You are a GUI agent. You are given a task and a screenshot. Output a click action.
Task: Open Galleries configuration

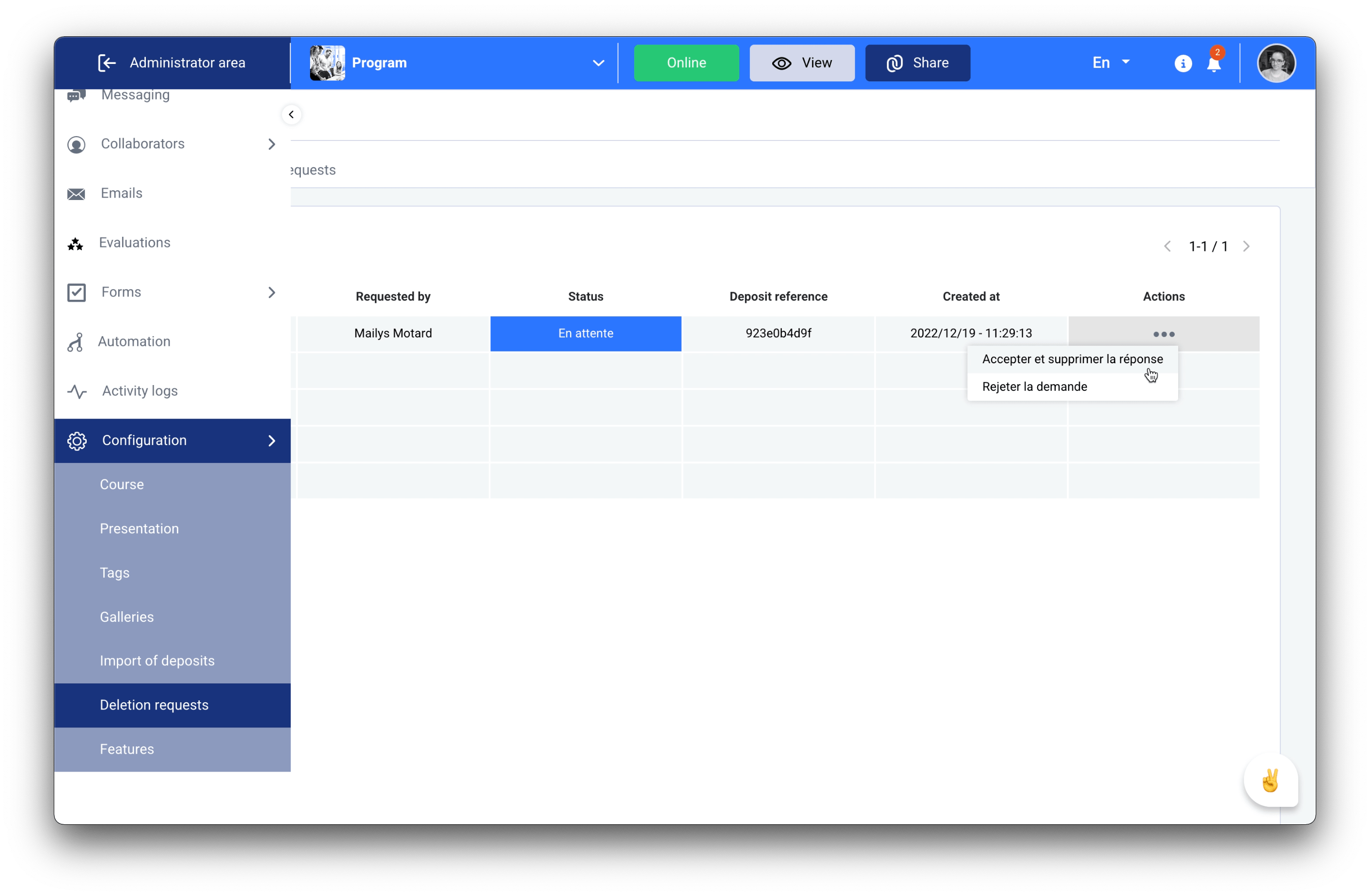click(x=172, y=617)
